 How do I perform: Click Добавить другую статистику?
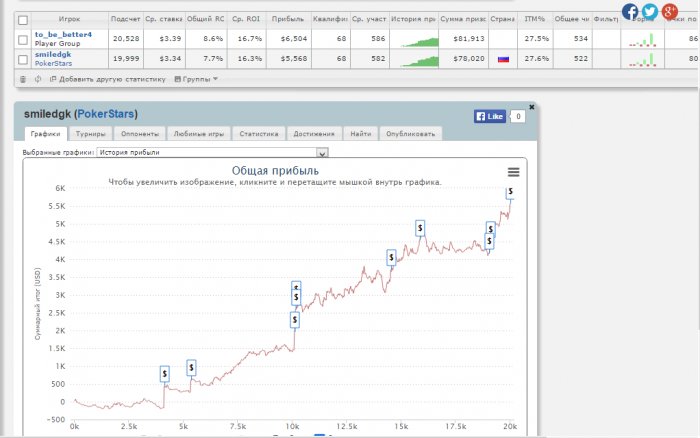coord(108,79)
